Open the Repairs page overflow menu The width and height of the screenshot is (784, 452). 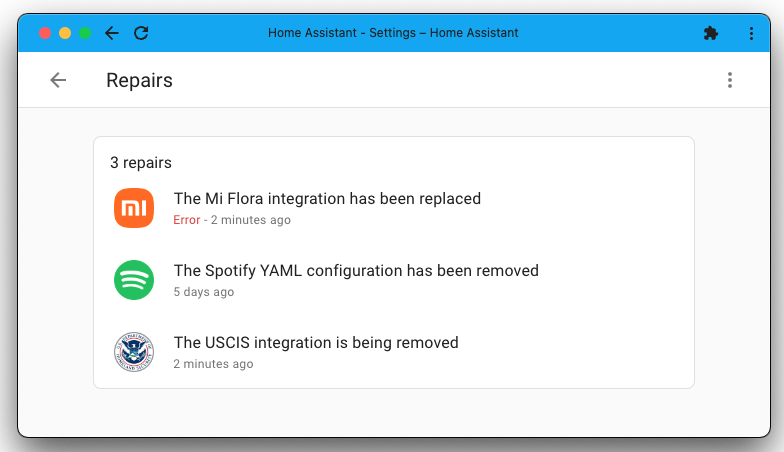pos(730,80)
